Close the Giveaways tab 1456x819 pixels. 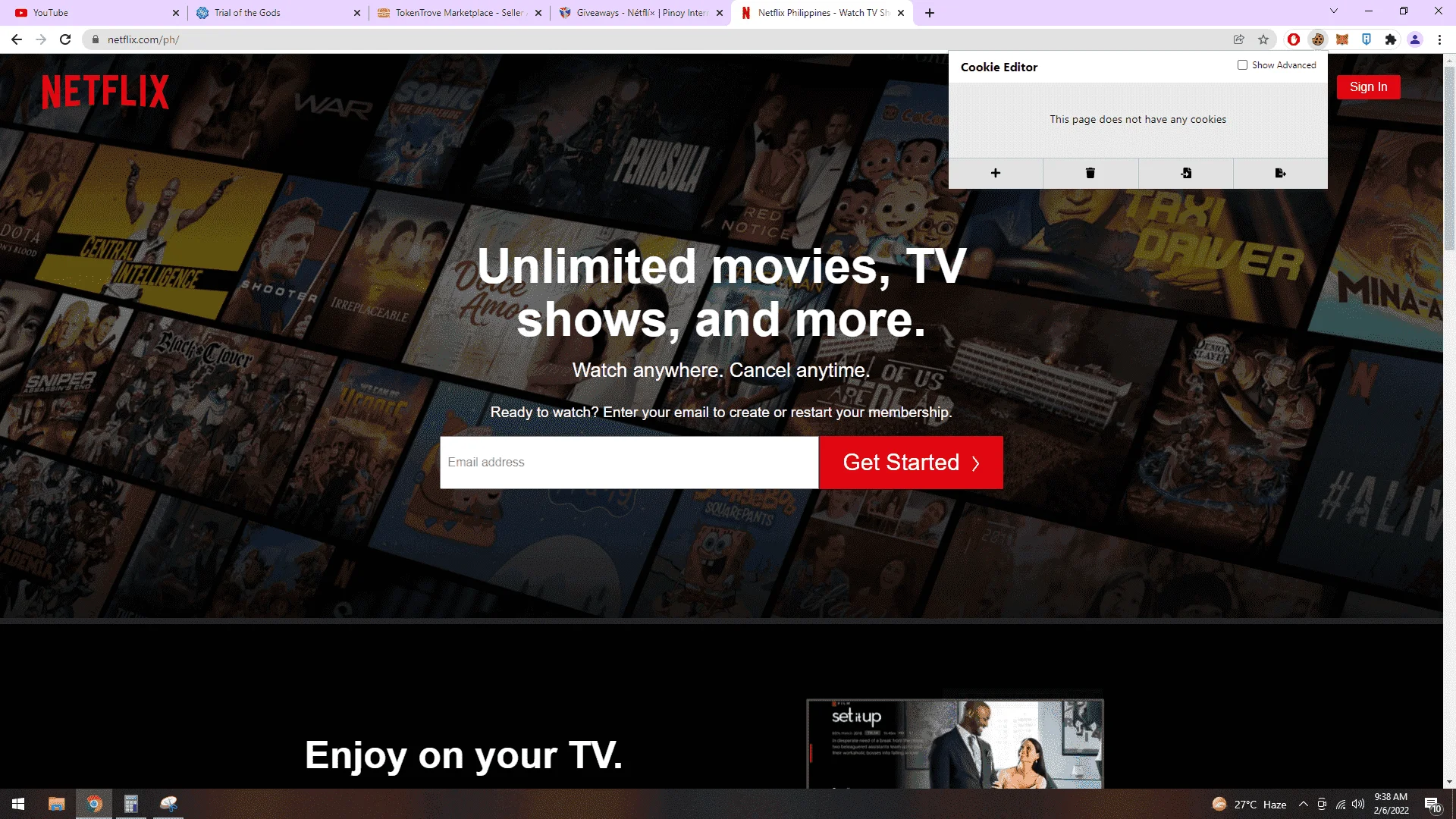(x=720, y=13)
